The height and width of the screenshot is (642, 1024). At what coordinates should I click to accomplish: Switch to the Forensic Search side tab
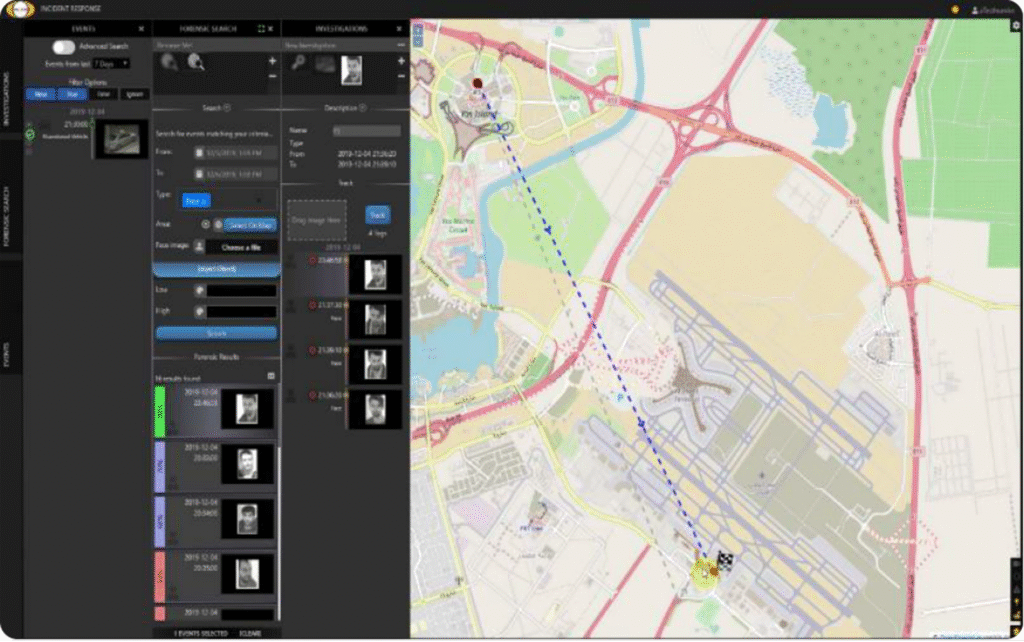coord(7,214)
